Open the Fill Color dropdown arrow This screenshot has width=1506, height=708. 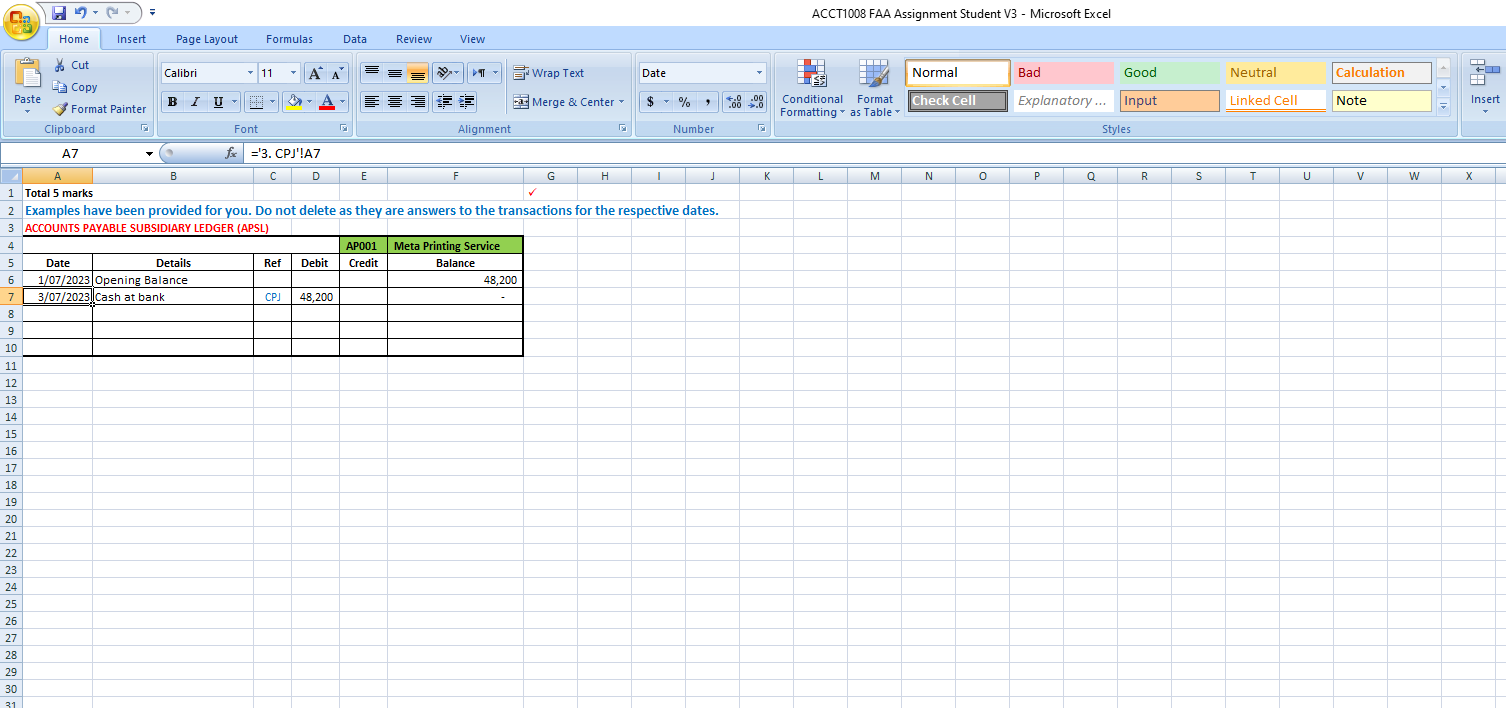[x=307, y=102]
